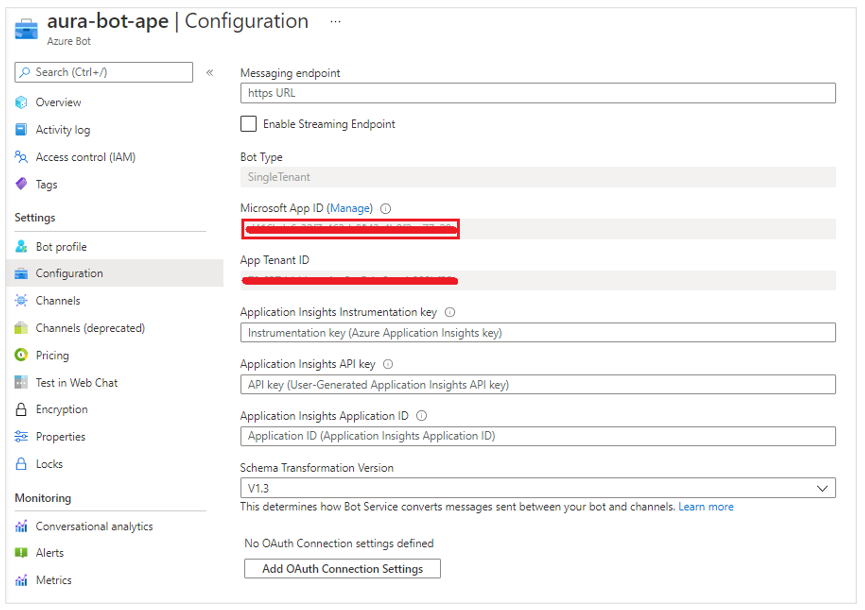Click the Monitoring section heading
The image size is (865, 610).
coord(43,498)
